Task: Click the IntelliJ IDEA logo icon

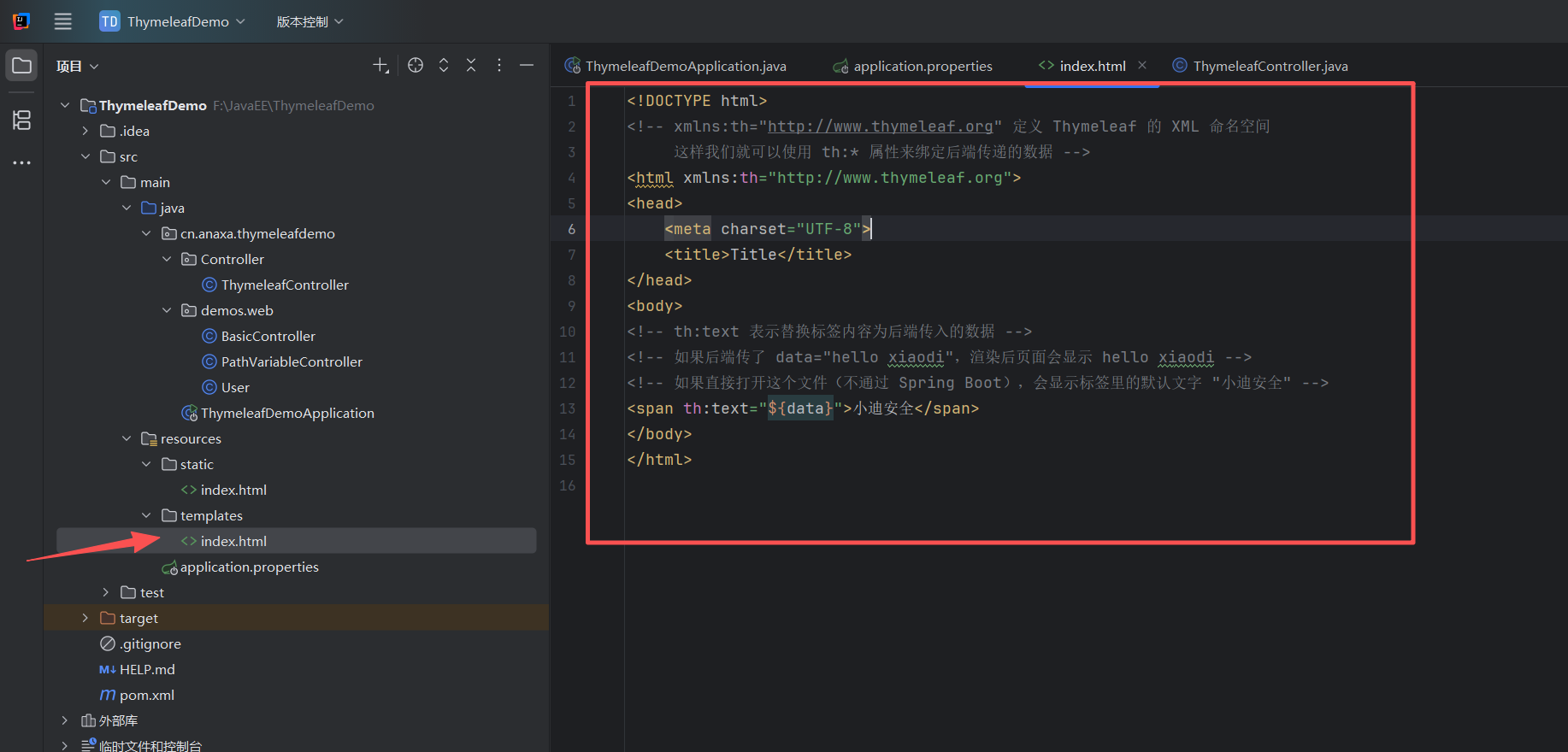Action: point(21,21)
